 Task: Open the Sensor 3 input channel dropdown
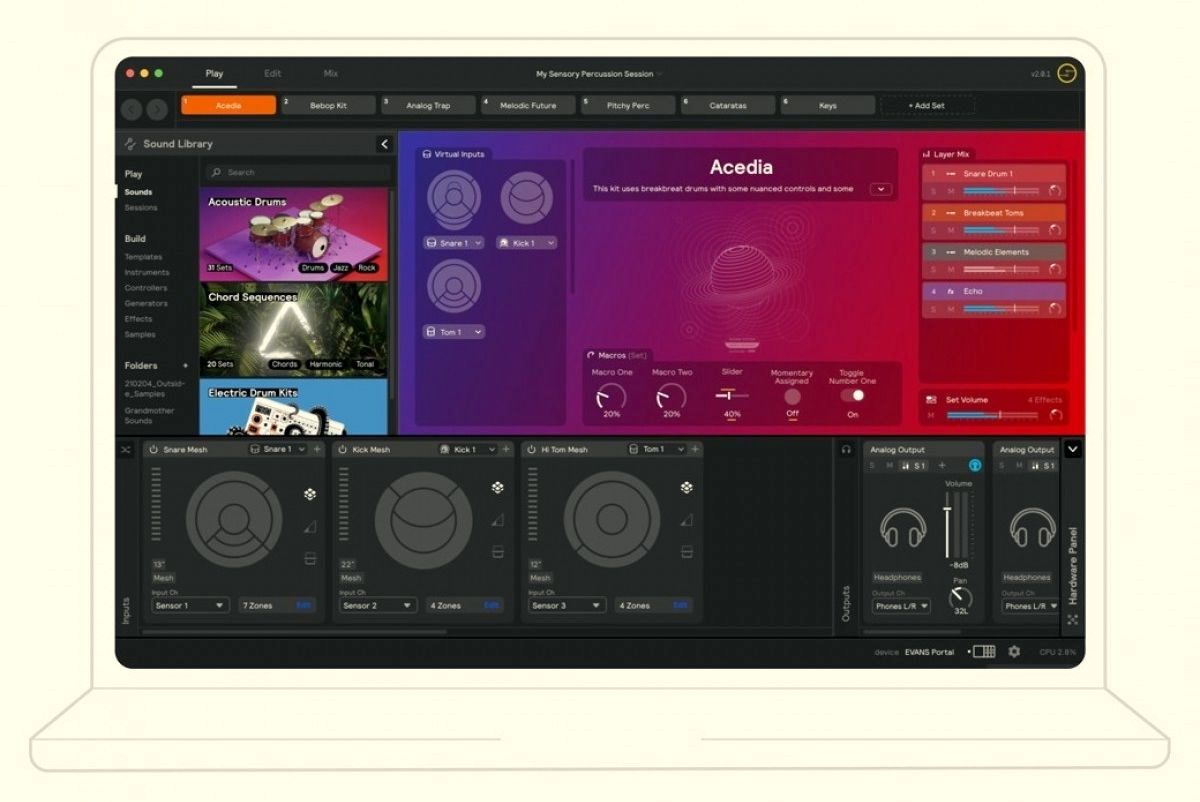click(x=567, y=605)
